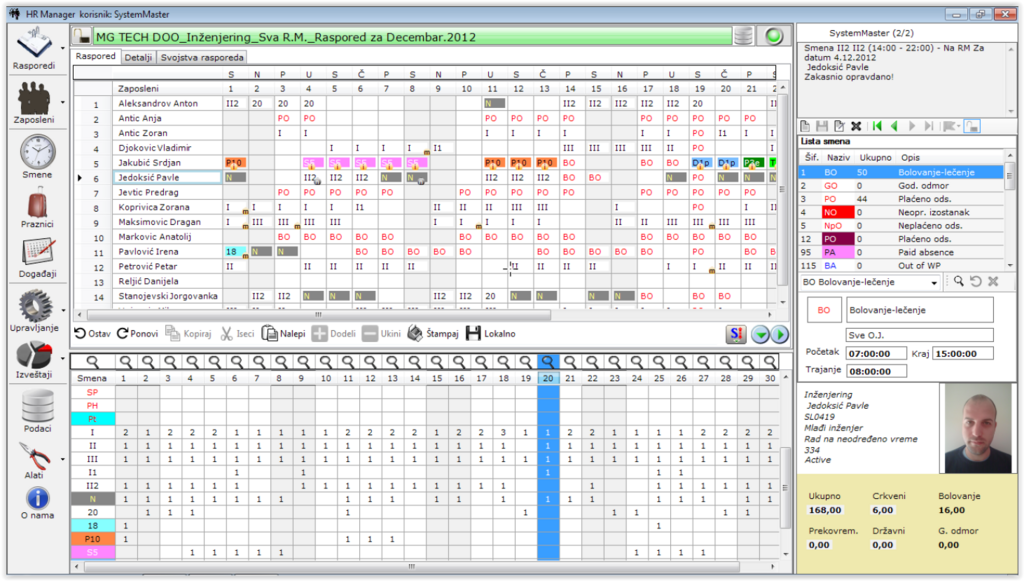
Task: Click the Podaci database icon
Action: (37, 408)
